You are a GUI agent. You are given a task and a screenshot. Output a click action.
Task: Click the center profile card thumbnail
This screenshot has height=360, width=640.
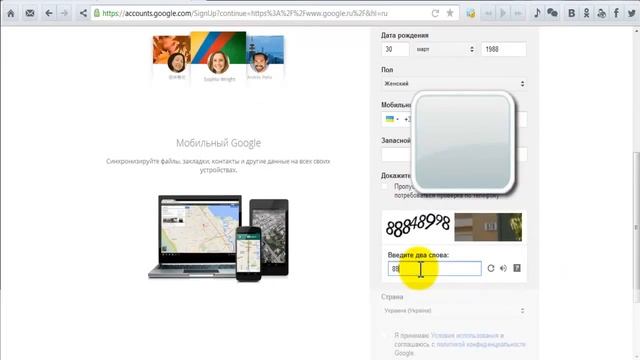coord(218,57)
